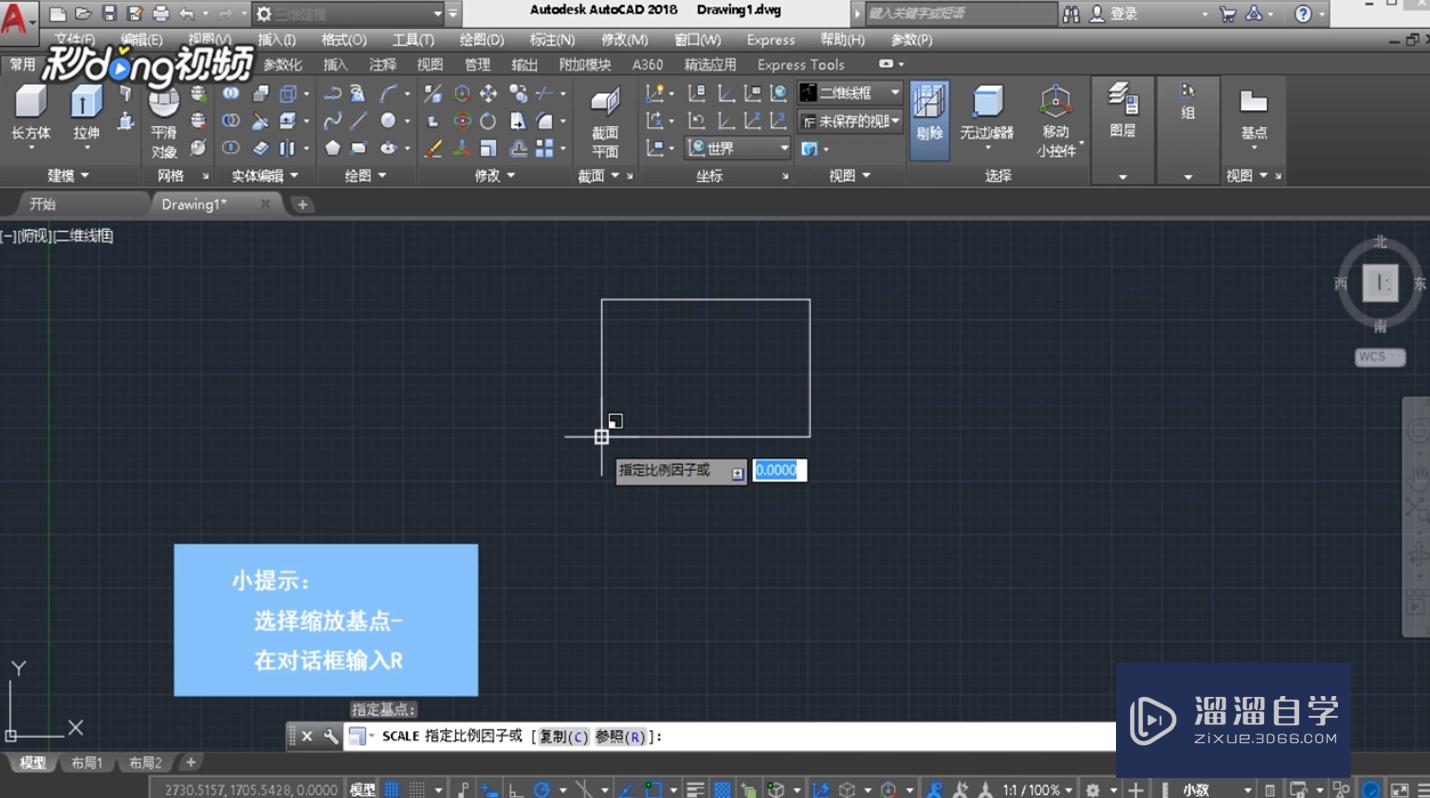This screenshot has width=1430, height=798.
Task: Select the Scale tool in Modify panel
Action: pos(488,148)
